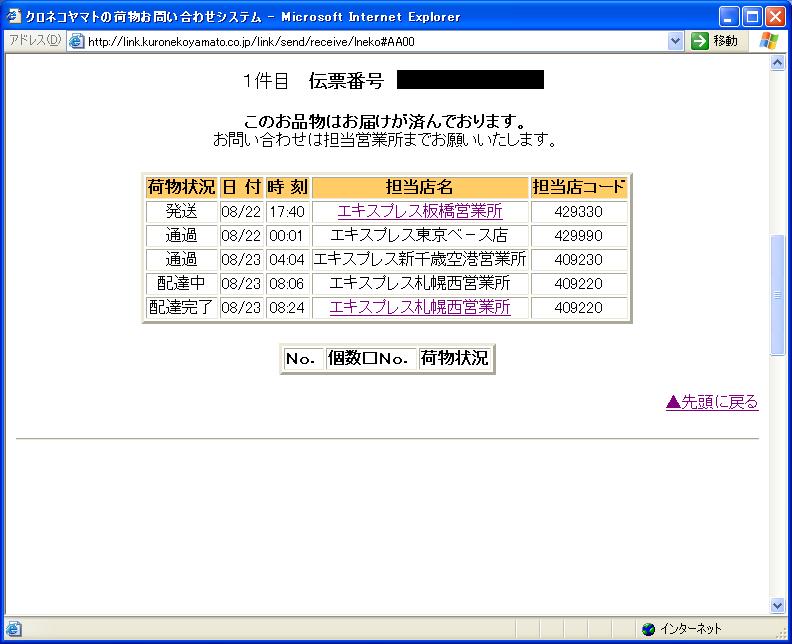Viewport: 792px width, 644px height.
Task: Click the 1件目 label
Action: pos(265,80)
